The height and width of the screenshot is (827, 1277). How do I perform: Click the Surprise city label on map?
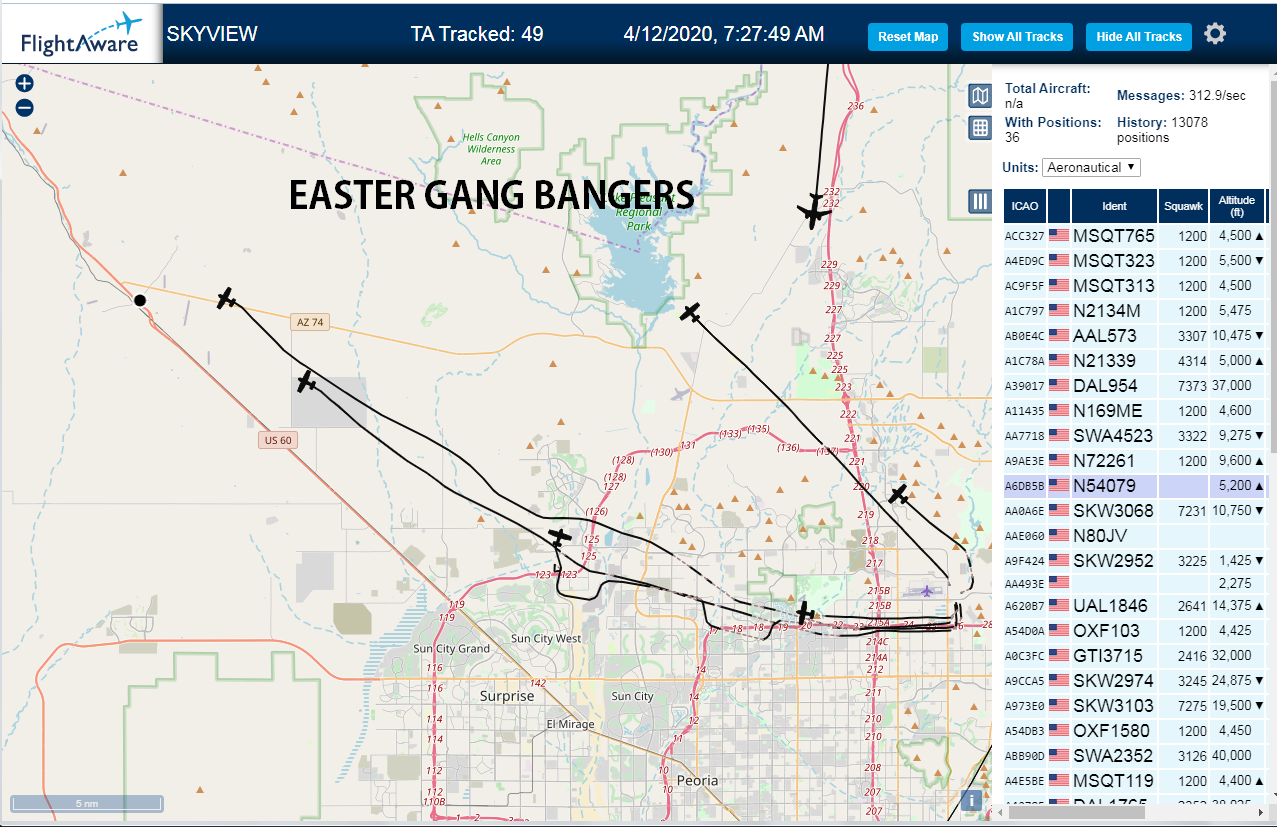point(507,696)
